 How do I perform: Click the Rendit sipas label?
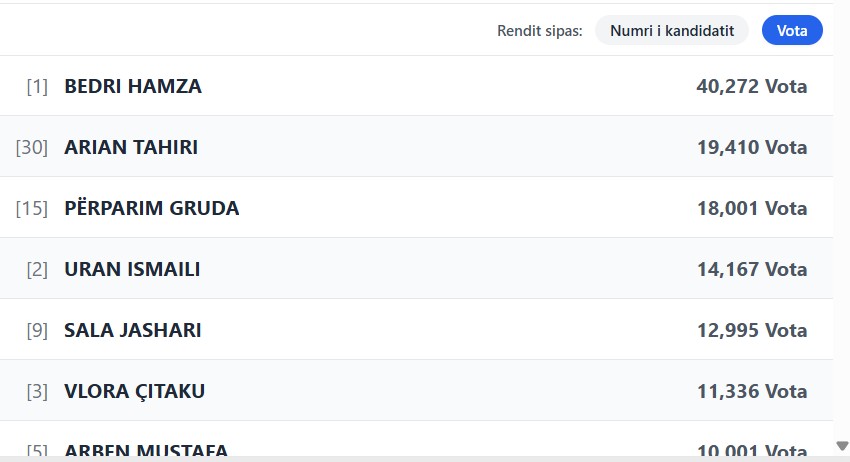(540, 31)
